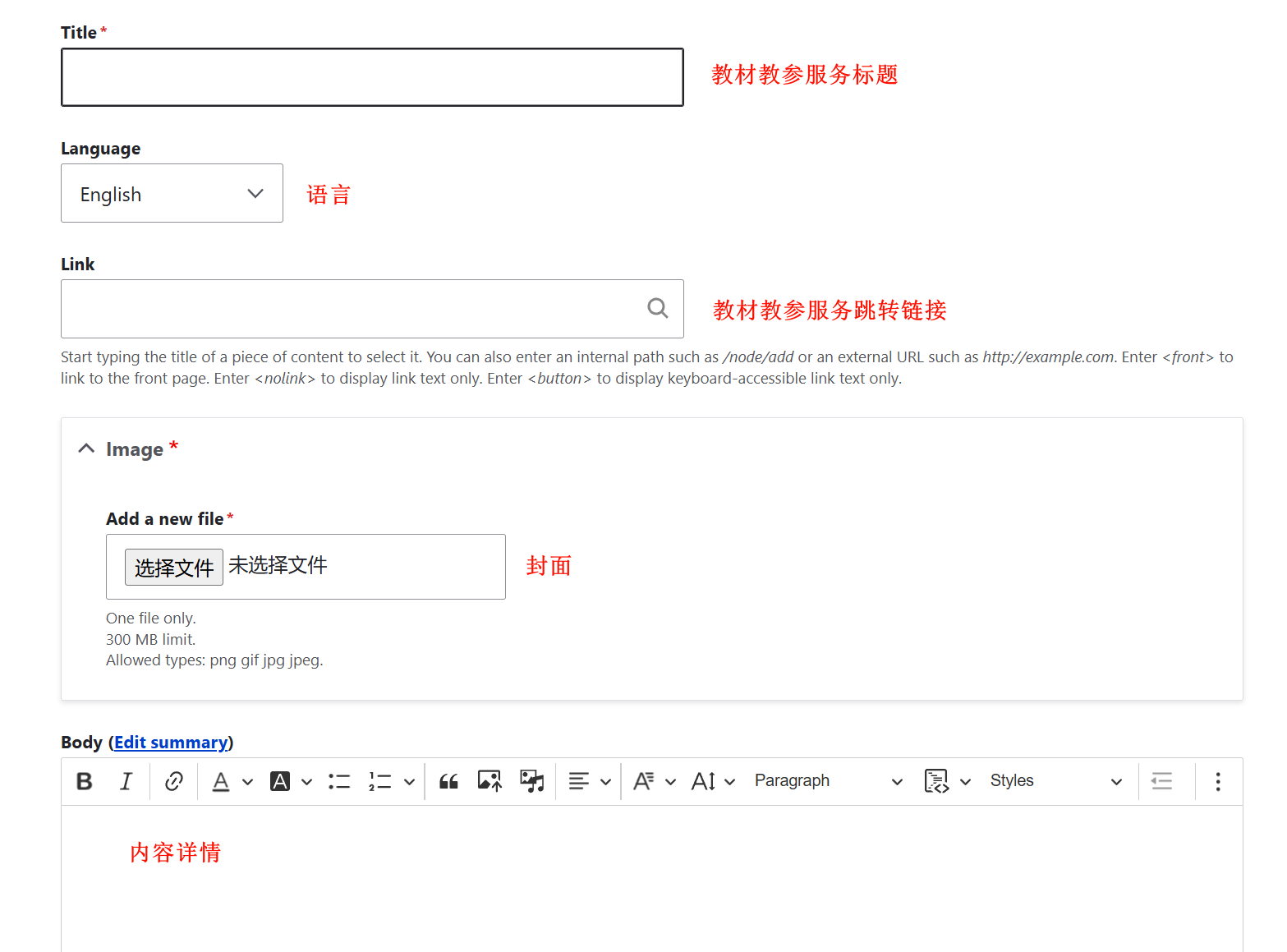Open the Language dropdown showing English

(x=172, y=194)
